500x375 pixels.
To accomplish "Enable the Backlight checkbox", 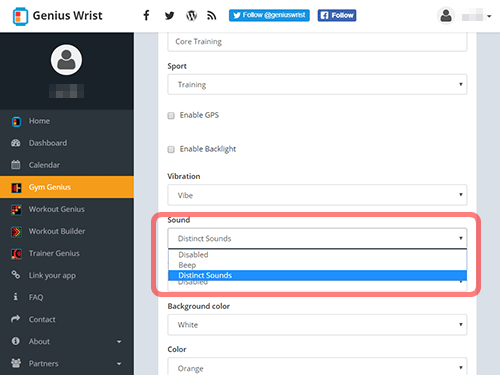I will coord(171,149).
